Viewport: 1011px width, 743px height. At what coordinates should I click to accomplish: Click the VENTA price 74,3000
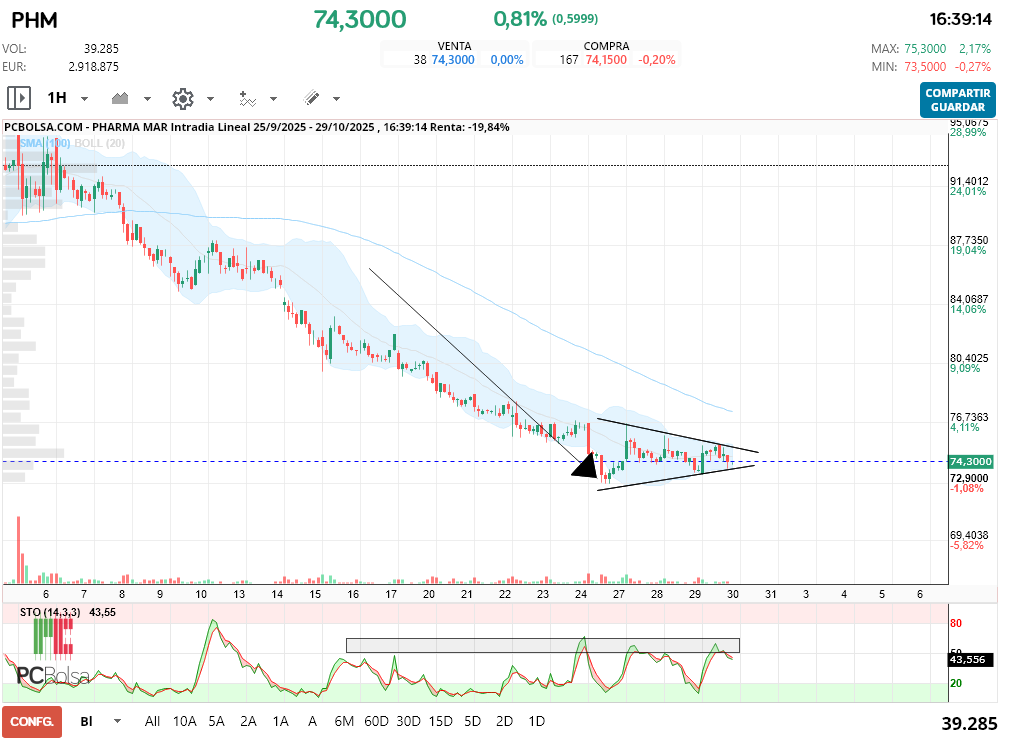452,60
